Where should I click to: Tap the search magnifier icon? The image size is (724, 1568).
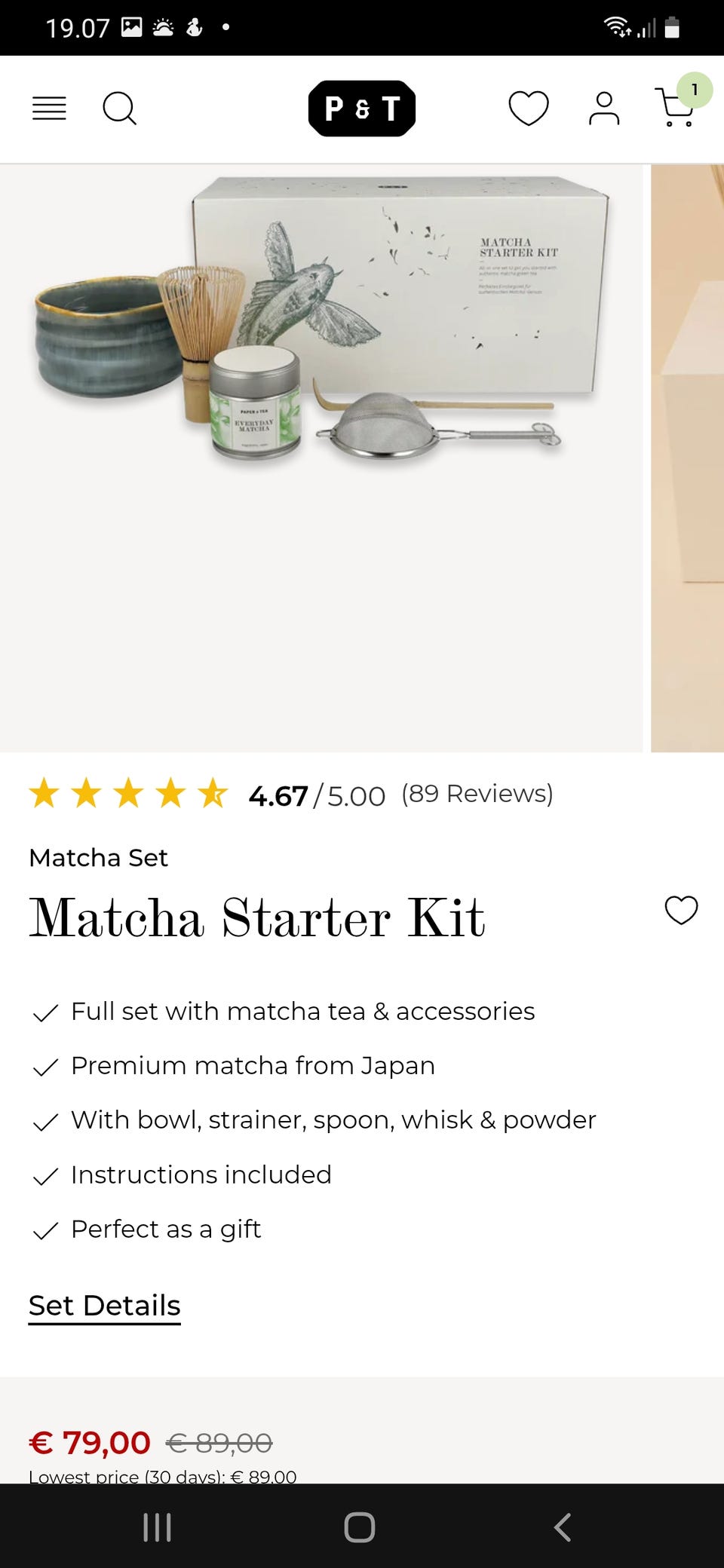pos(119,109)
